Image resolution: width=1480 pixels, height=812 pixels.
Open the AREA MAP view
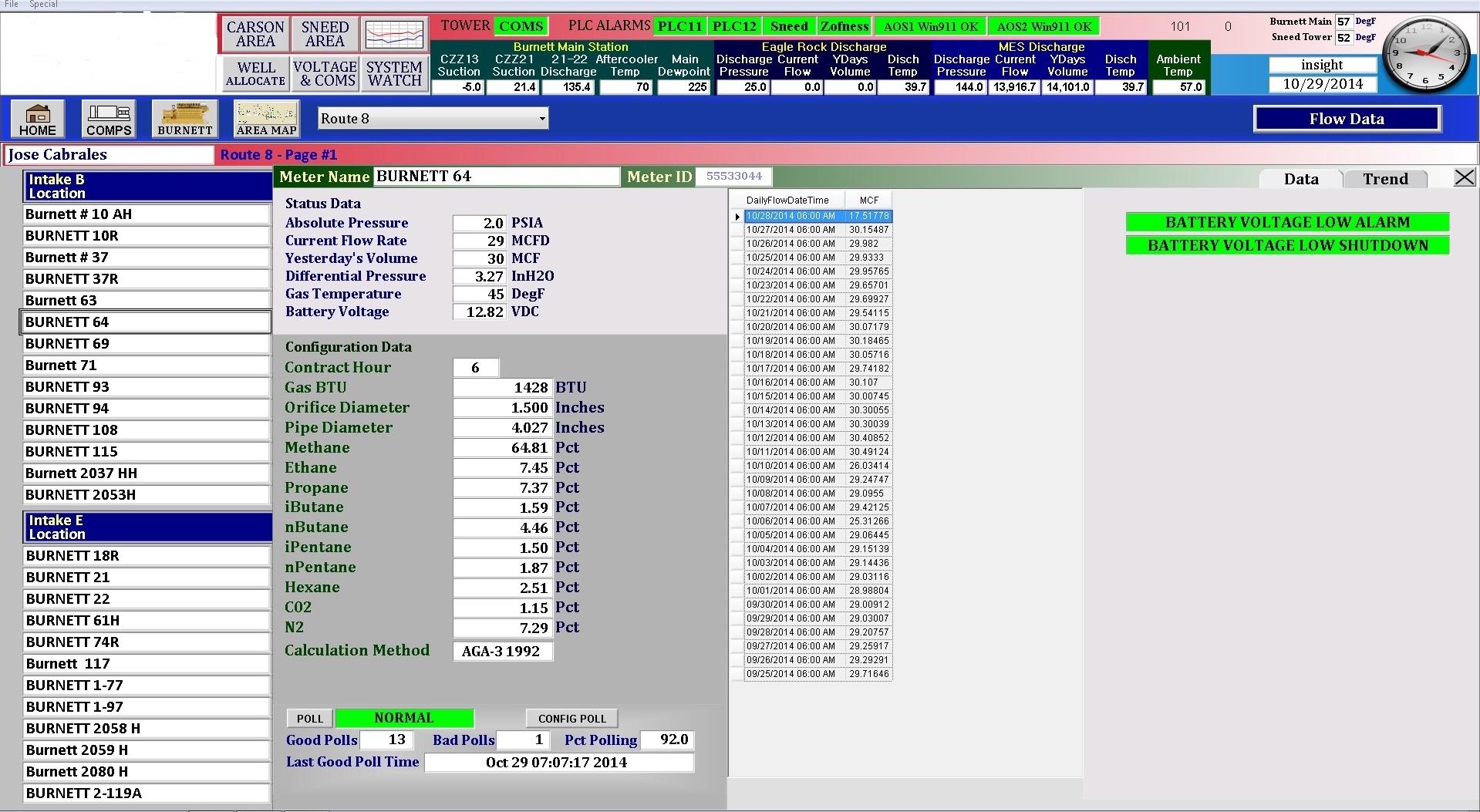click(x=265, y=119)
